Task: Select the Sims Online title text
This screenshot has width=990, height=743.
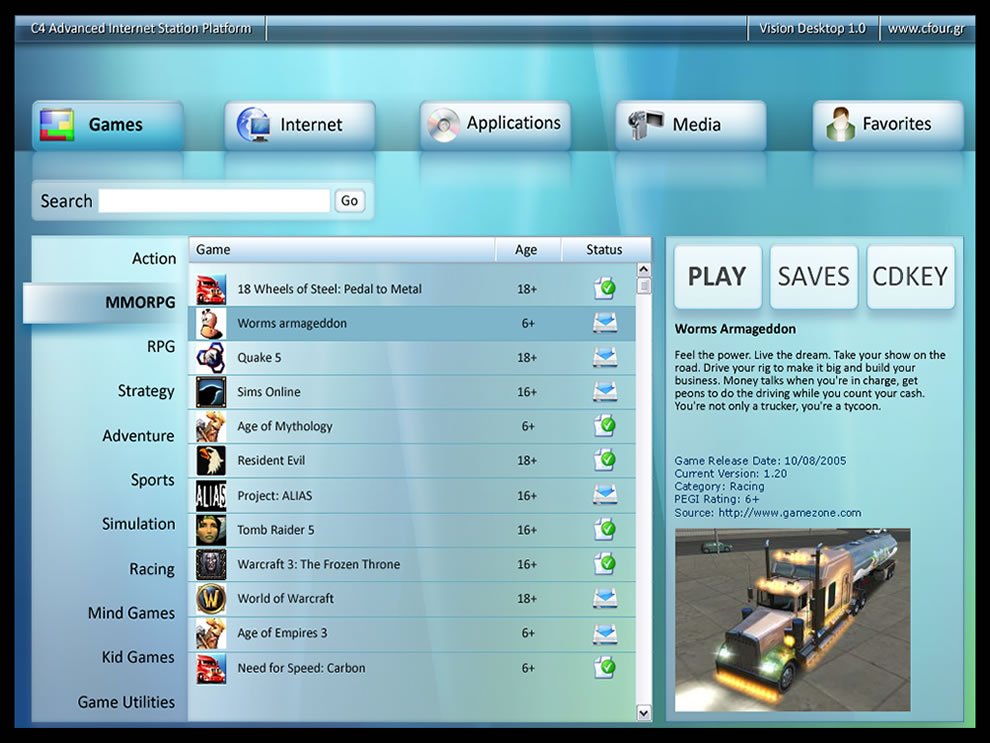Action: click(x=268, y=392)
